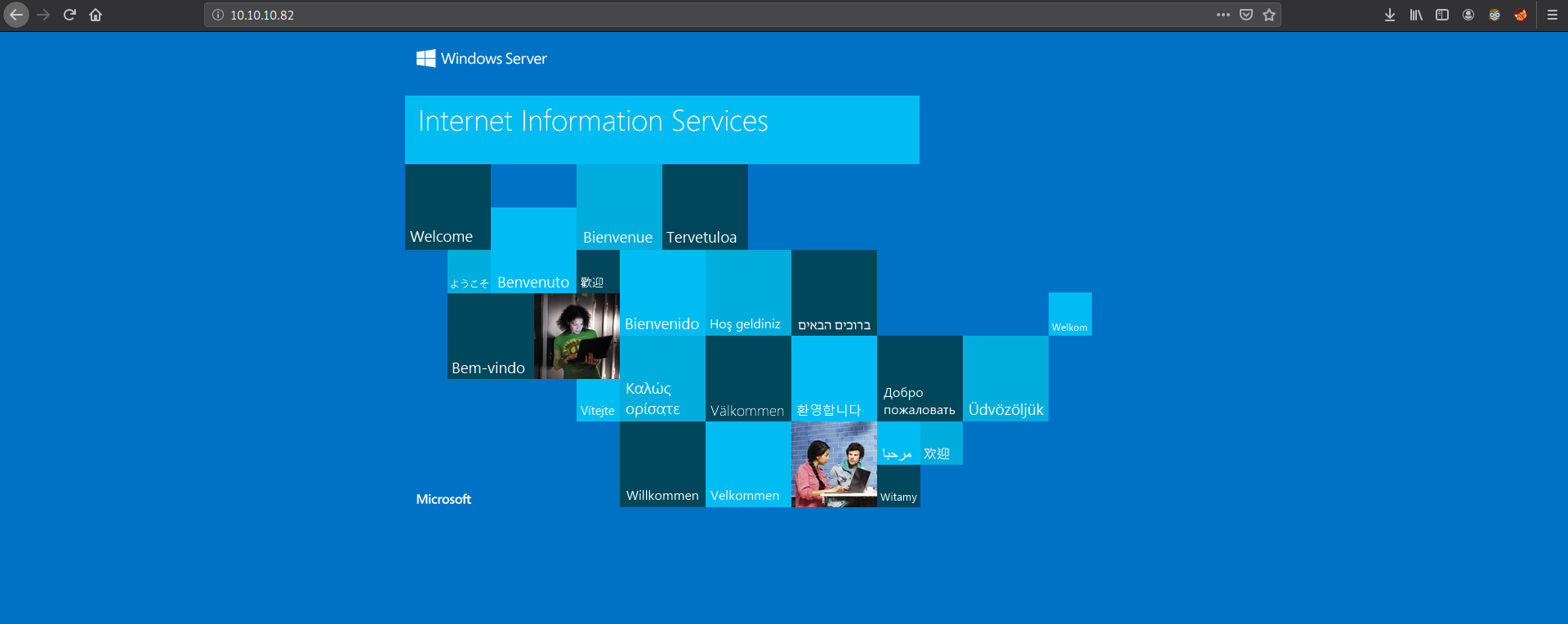
Task: Click the Windows Server logo
Action: pos(482,58)
